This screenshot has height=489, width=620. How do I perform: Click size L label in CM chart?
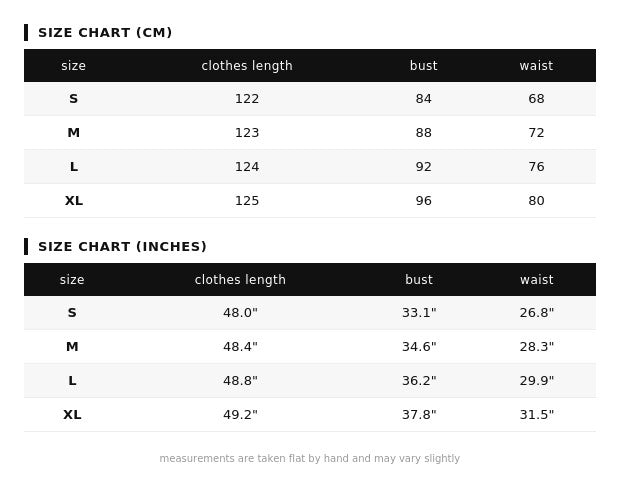(x=73, y=167)
